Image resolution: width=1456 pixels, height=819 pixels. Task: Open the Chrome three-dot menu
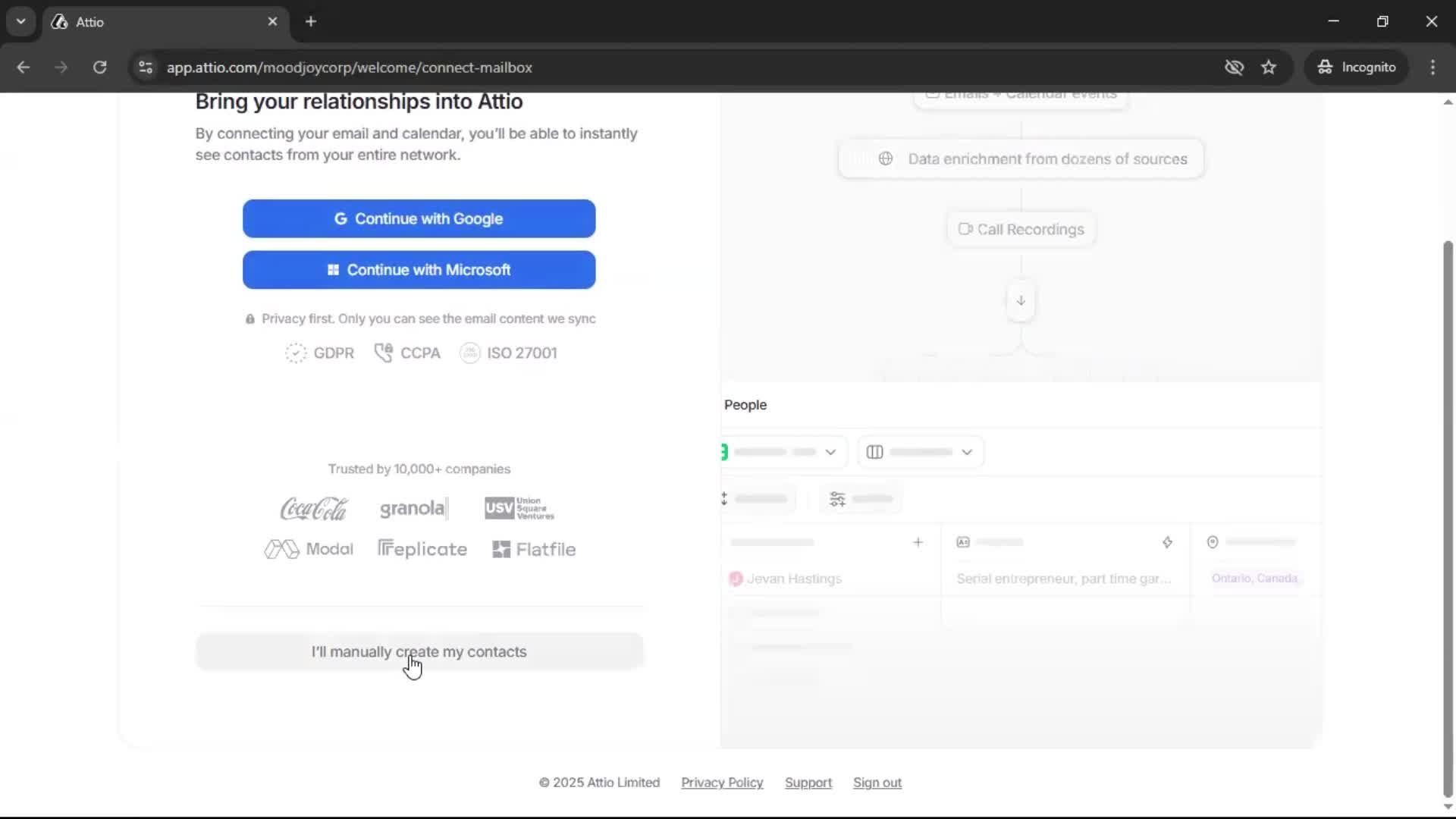pyautogui.click(x=1432, y=67)
